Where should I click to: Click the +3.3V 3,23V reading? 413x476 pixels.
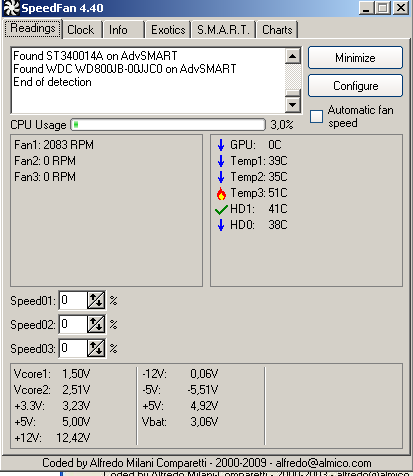click(x=52, y=406)
